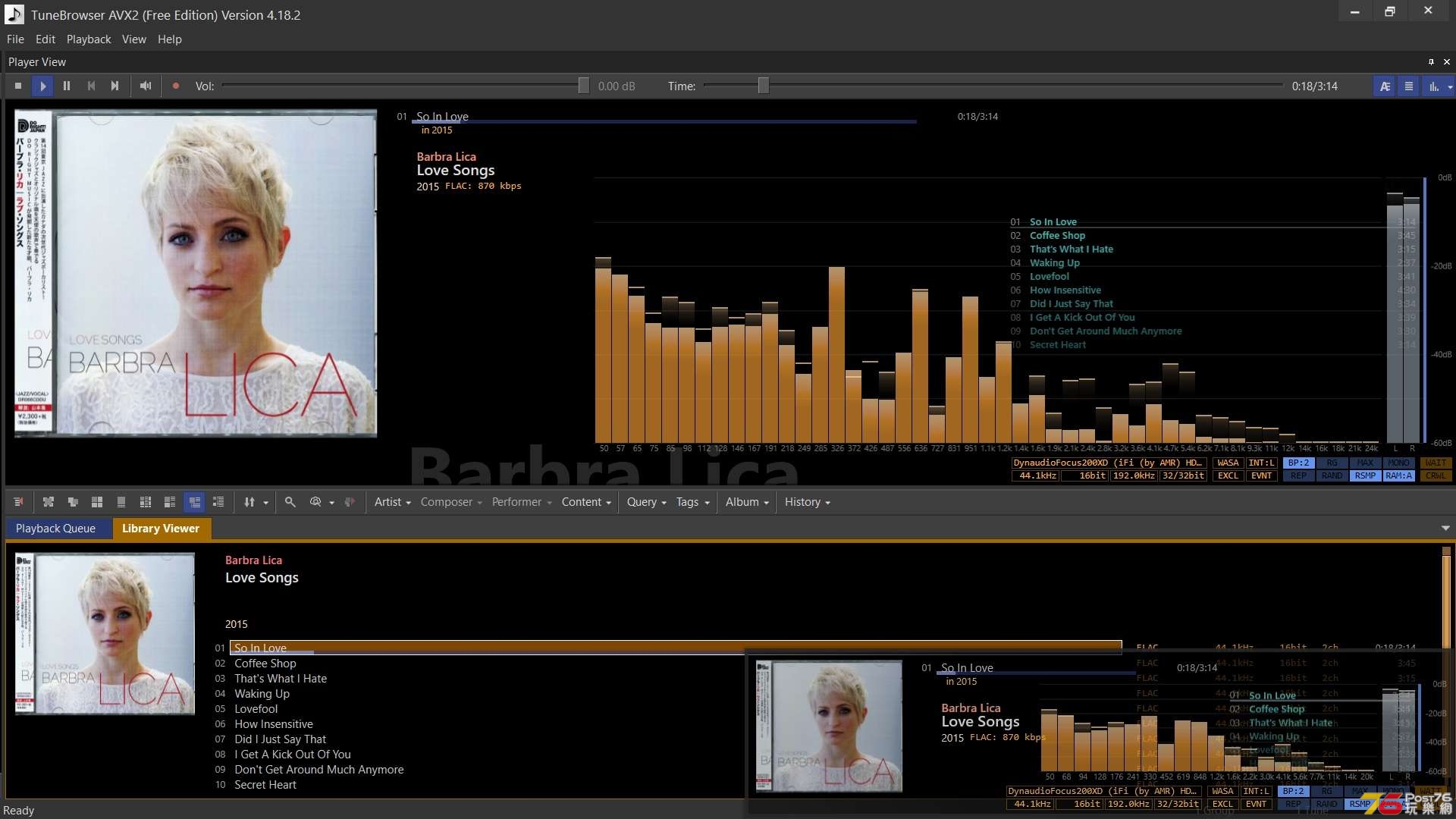Open the Artist dropdown

coord(393,502)
